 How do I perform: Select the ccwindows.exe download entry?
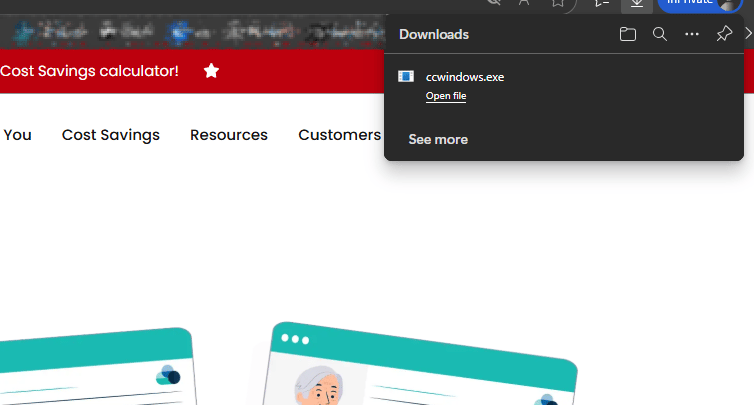pos(564,87)
